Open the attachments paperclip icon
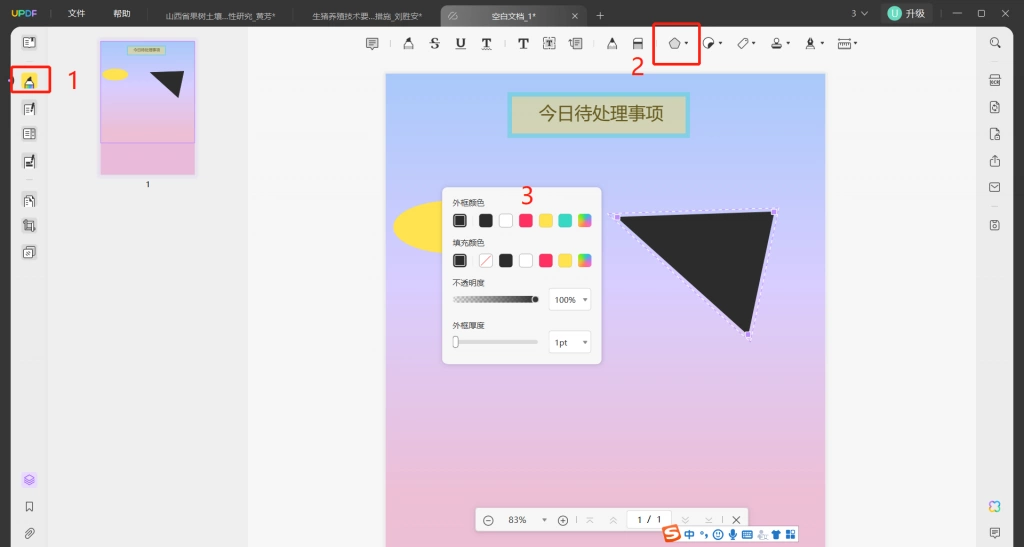Screen dimensions: 1024x547 (29, 533)
